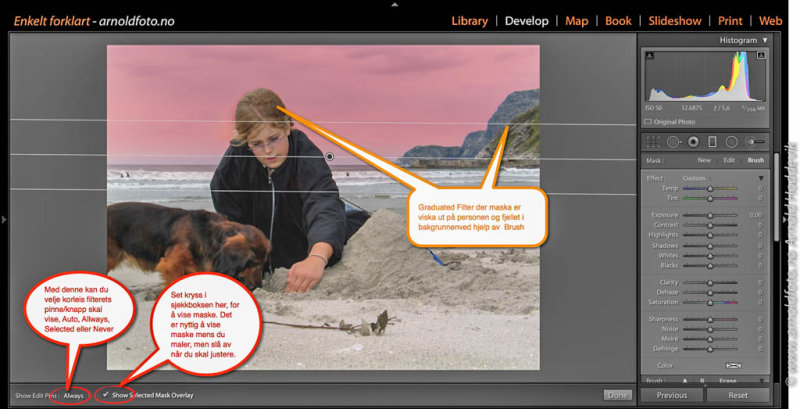
Task: Switch to the Develop module
Action: click(527, 21)
